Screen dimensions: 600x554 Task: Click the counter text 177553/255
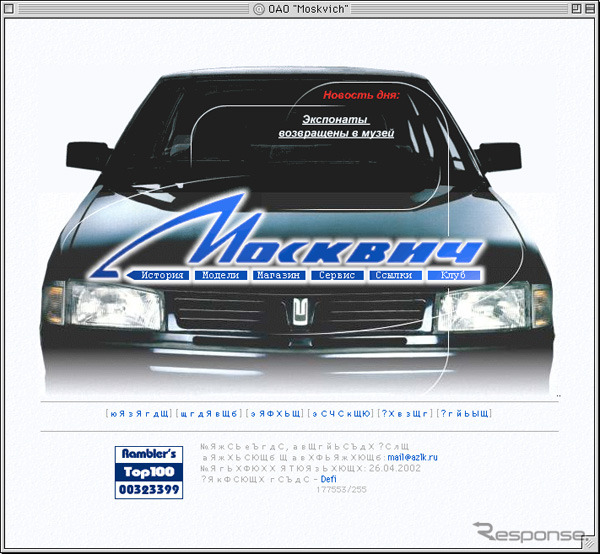pyautogui.click(x=341, y=489)
